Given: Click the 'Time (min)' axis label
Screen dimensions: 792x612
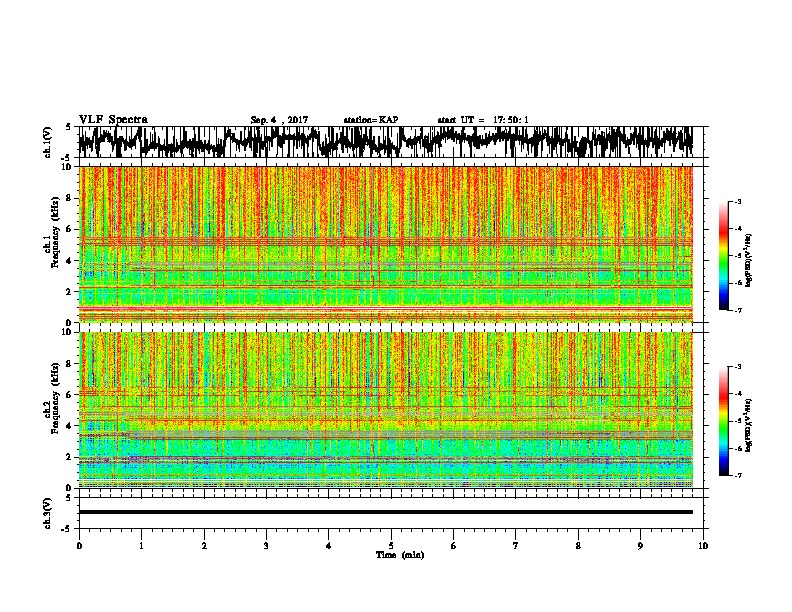Looking at the screenshot, I should point(400,555).
